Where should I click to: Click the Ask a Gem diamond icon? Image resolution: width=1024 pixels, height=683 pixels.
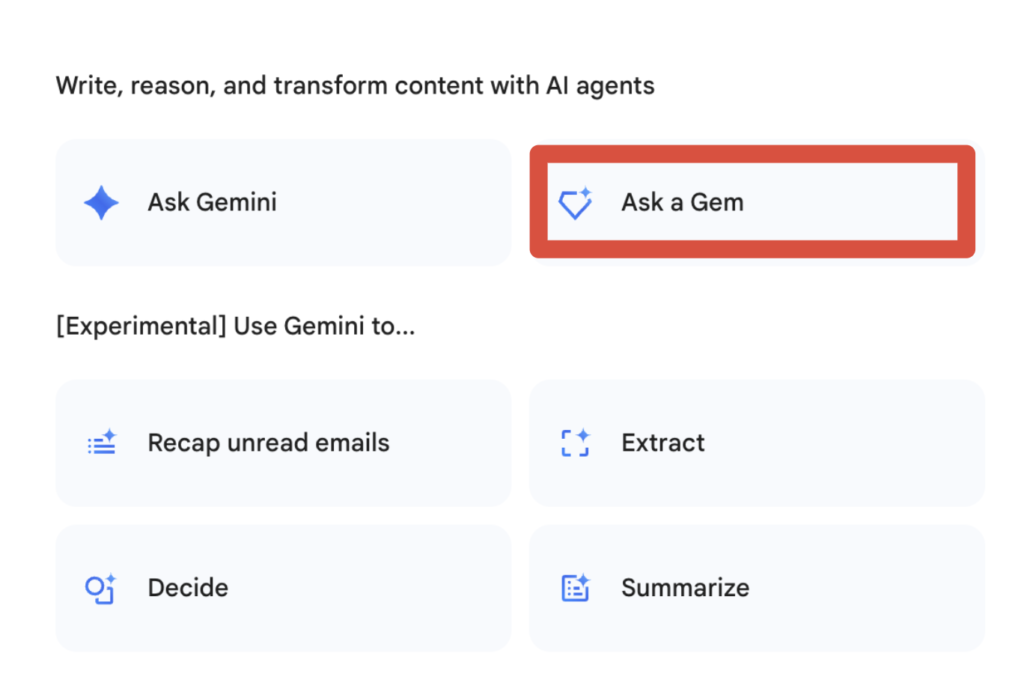click(575, 204)
